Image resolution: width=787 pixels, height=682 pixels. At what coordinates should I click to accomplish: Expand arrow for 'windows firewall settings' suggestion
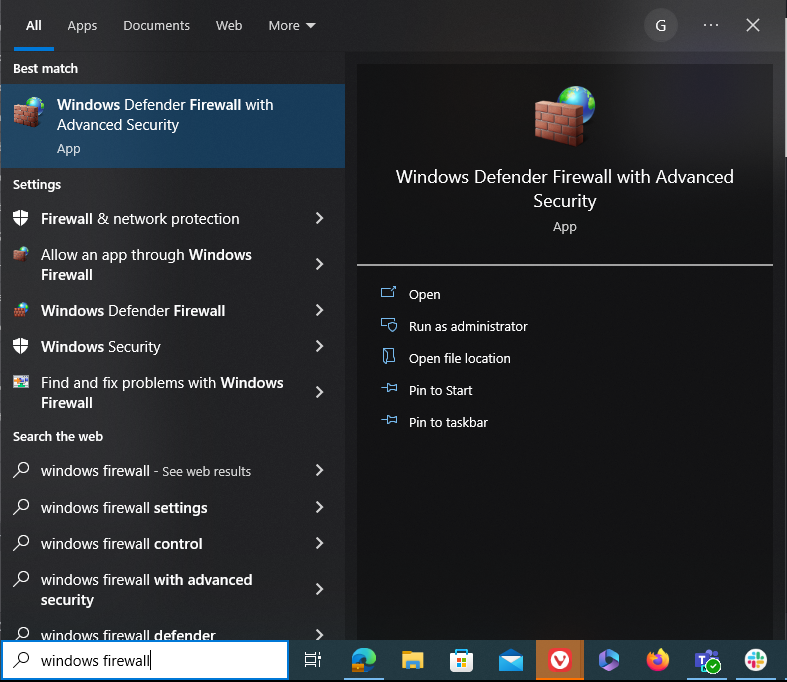319,507
